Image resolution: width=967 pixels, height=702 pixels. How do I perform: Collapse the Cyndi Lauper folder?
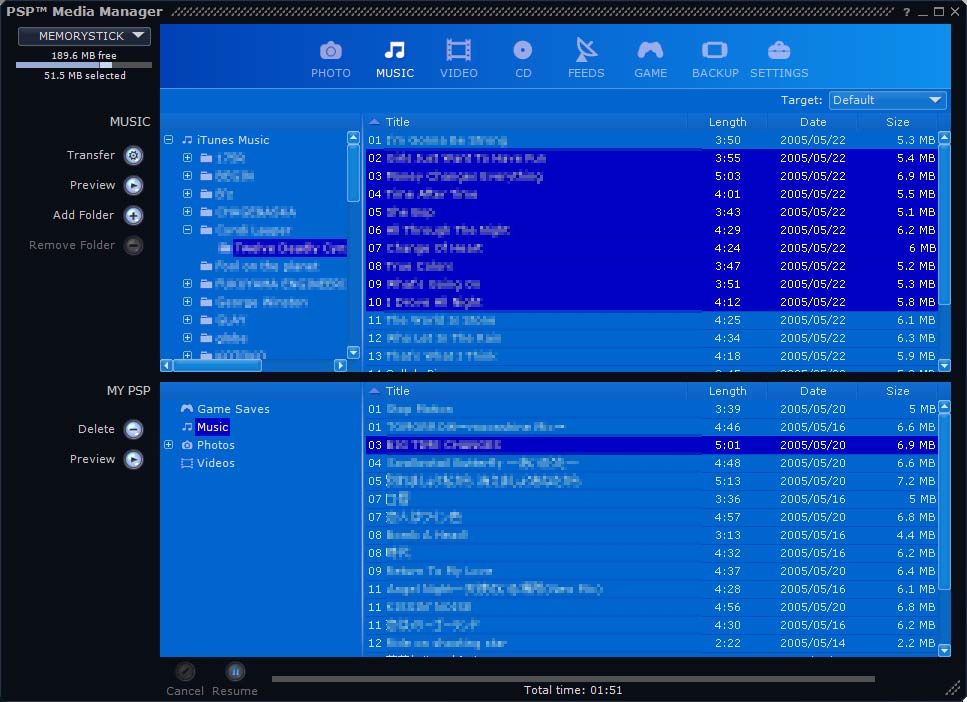click(187, 230)
